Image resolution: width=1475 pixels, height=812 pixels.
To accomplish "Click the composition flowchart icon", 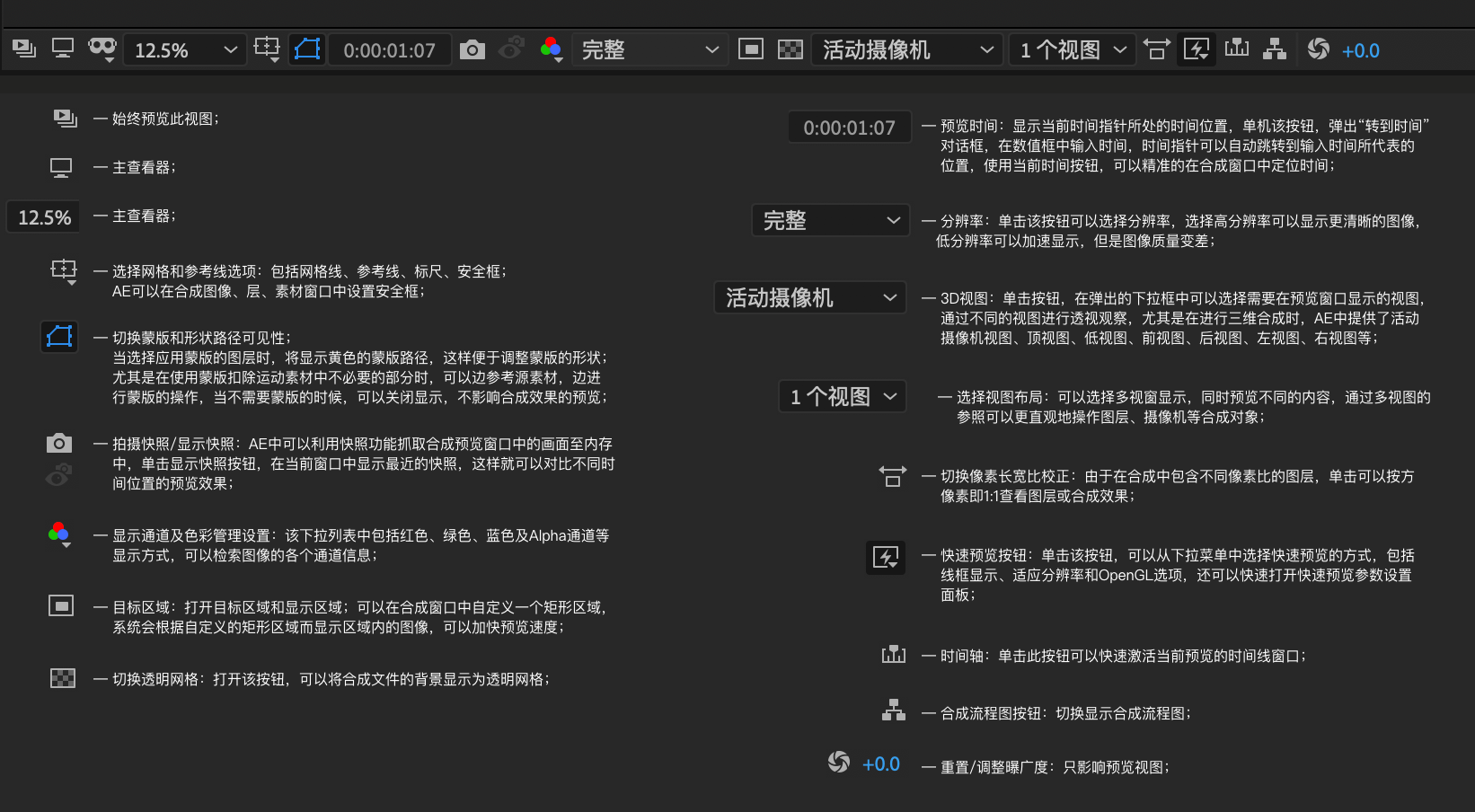I will (x=1276, y=49).
